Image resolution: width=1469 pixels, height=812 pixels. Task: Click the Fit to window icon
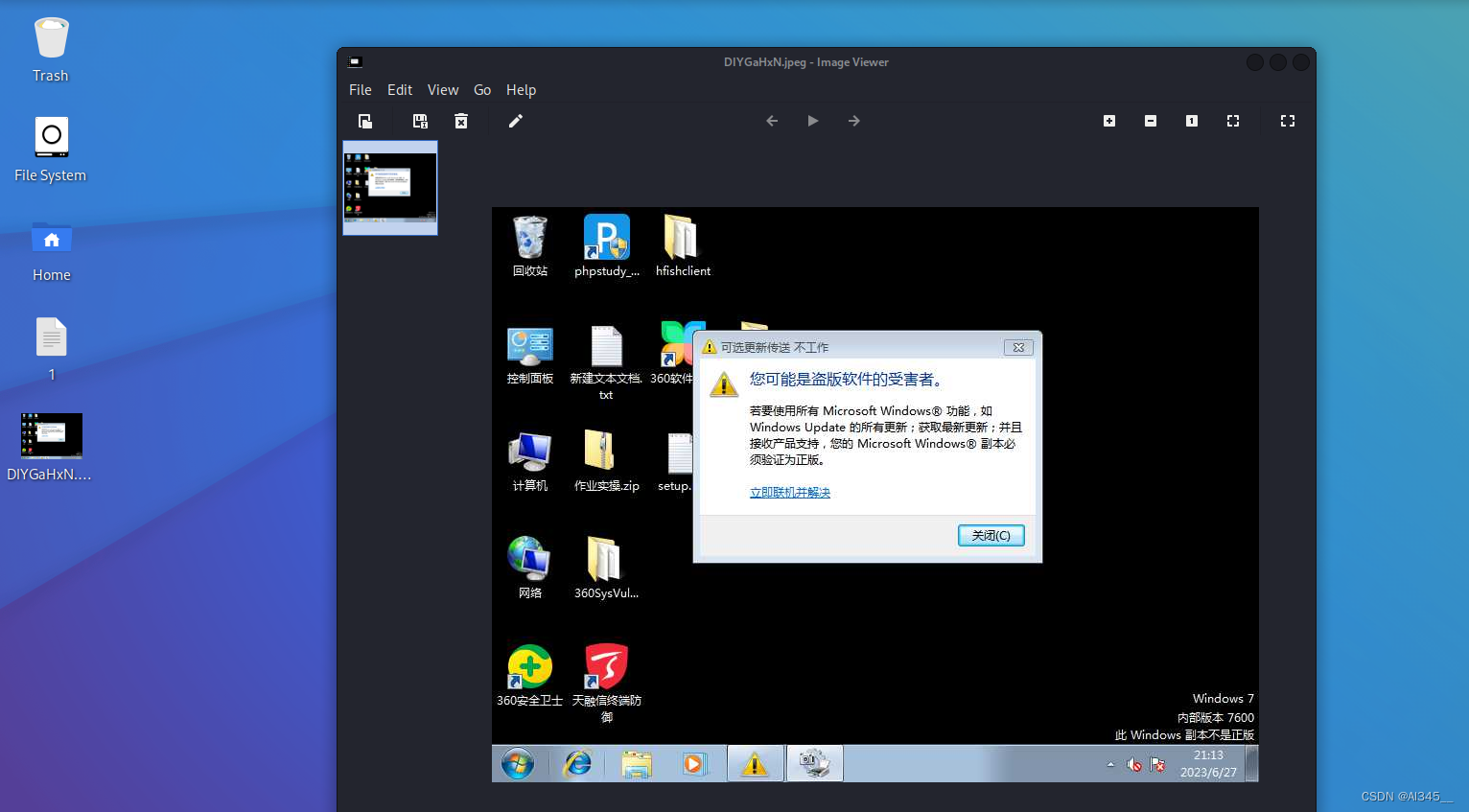point(1233,121)
